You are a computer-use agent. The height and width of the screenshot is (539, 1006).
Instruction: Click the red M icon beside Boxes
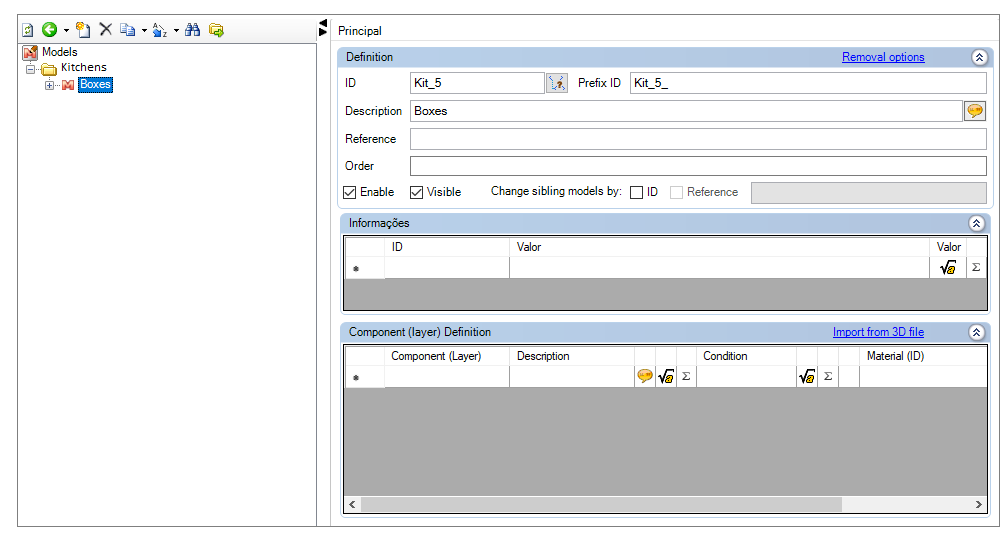68,85
